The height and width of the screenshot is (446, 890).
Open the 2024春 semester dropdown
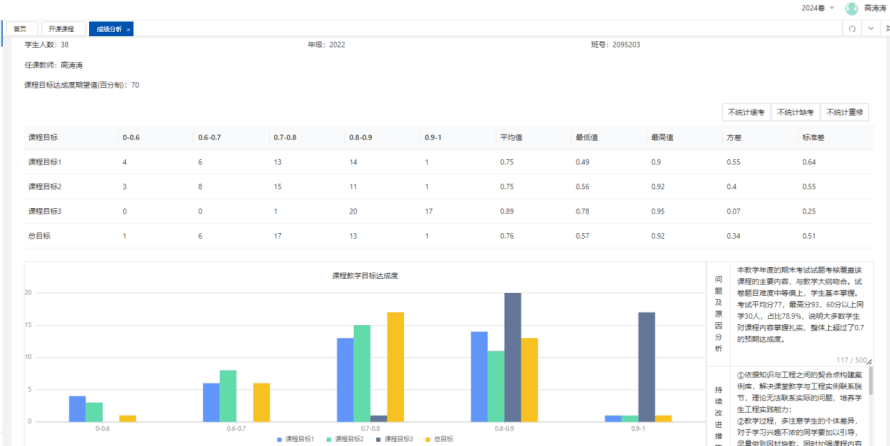point(817,8)
